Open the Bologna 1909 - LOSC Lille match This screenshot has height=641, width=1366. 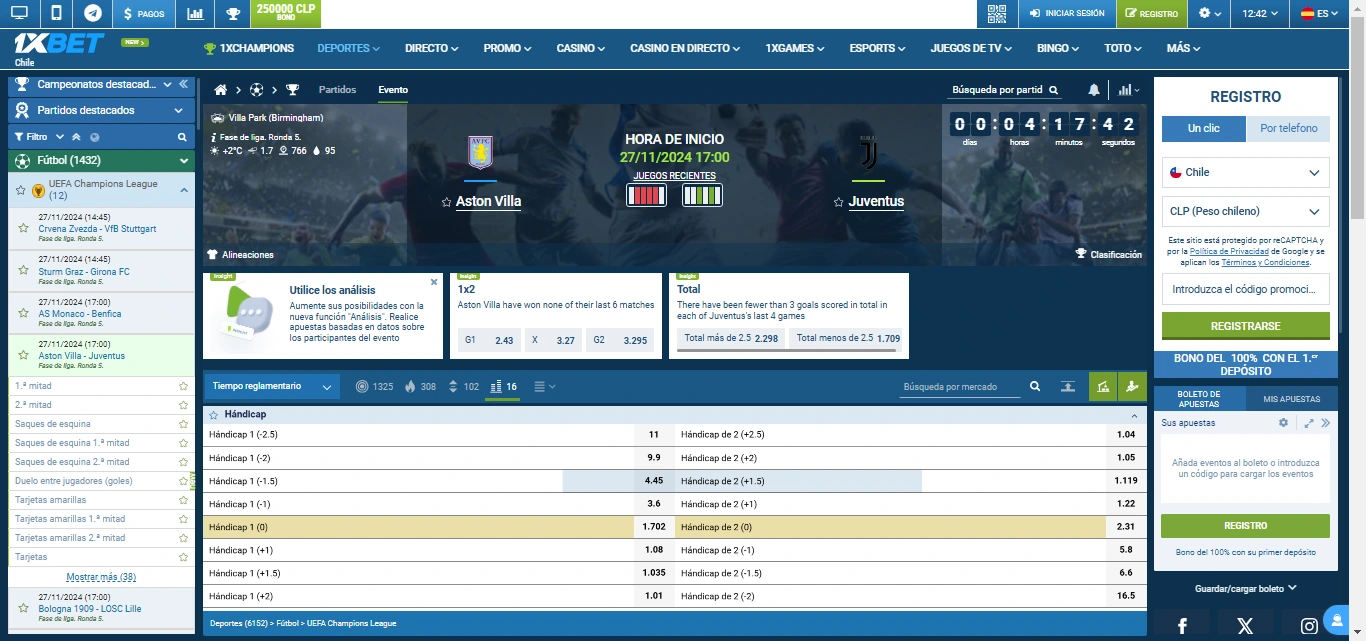tap(90, 608)
